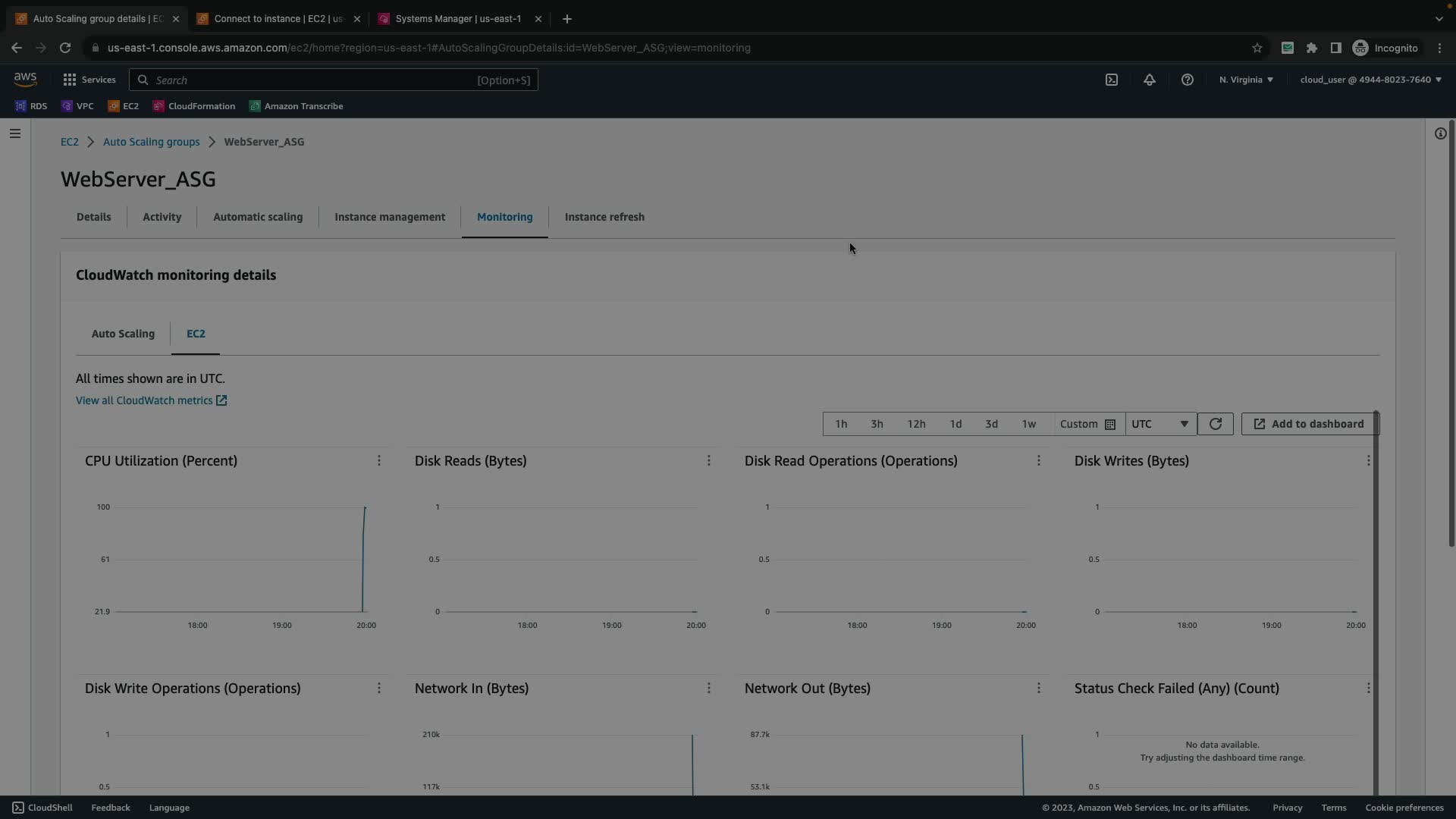Screen dimensions: 1456x819
Task: Refresh the CloudWatch graphs
Action: click(1215, 424)
